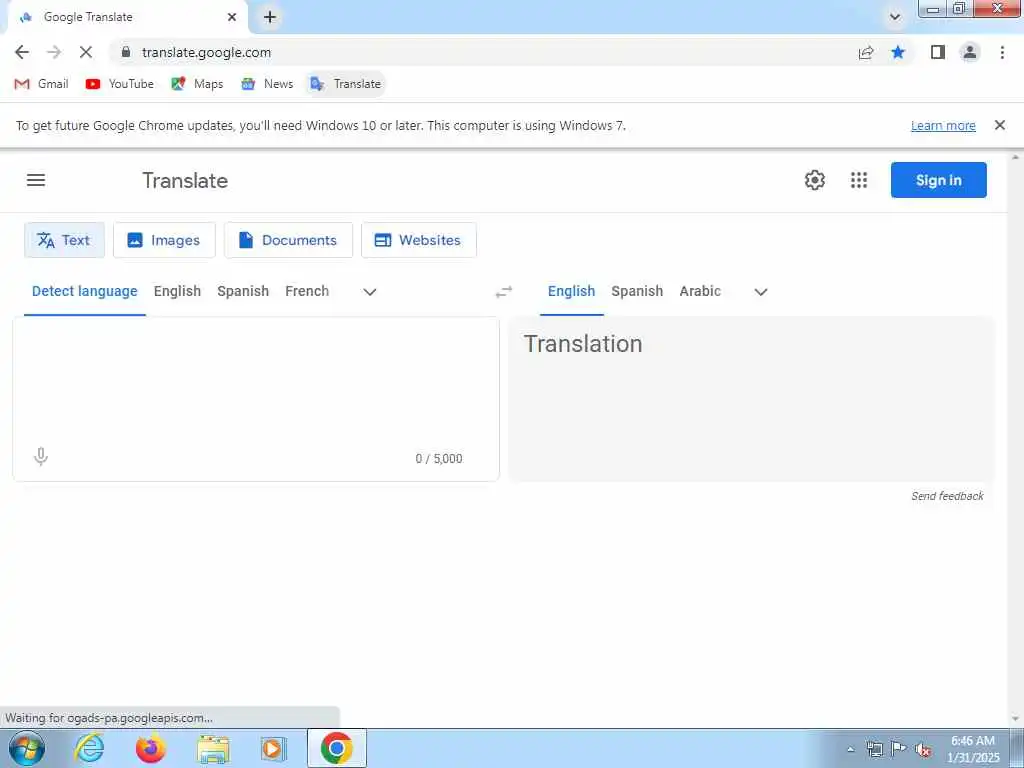1024x768 pixels.
Task: Open Chrome three-dot menu
Action: (x=1002, y=52)
